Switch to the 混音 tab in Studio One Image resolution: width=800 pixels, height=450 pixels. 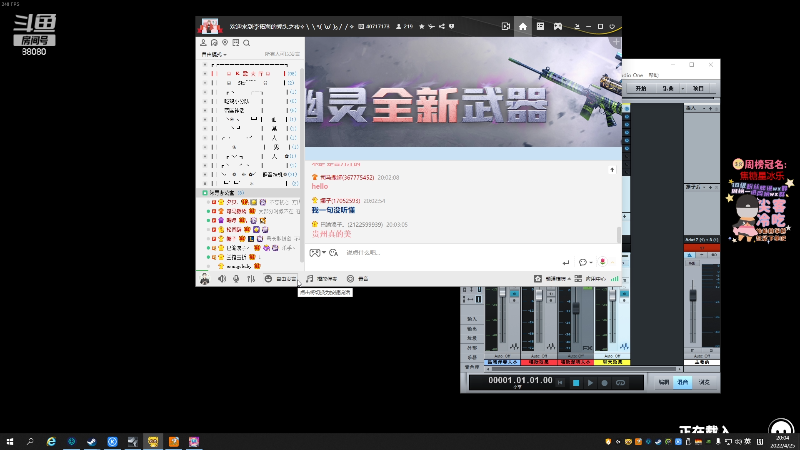(x=683, y=382)
